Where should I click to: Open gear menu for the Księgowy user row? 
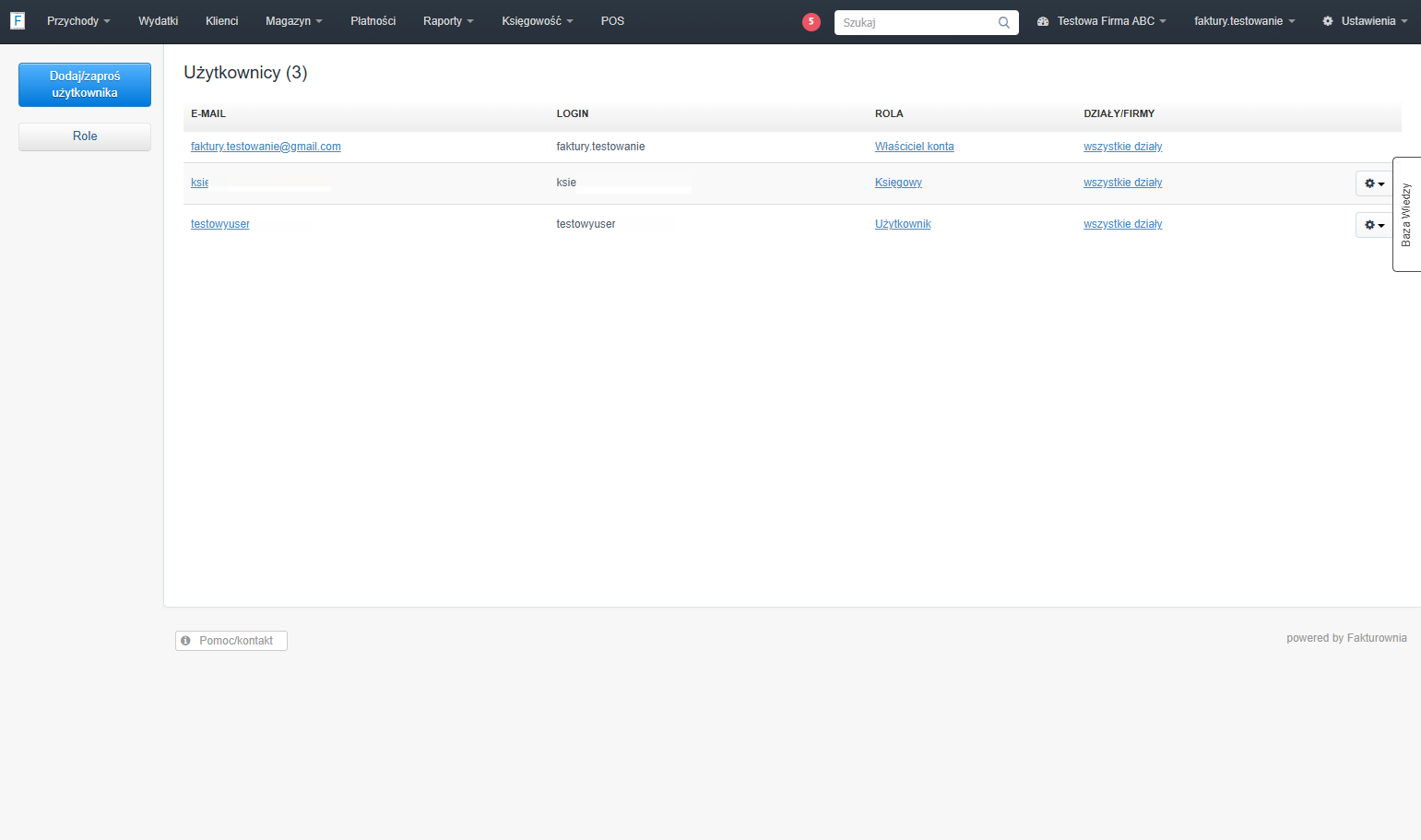[1374, 183]
